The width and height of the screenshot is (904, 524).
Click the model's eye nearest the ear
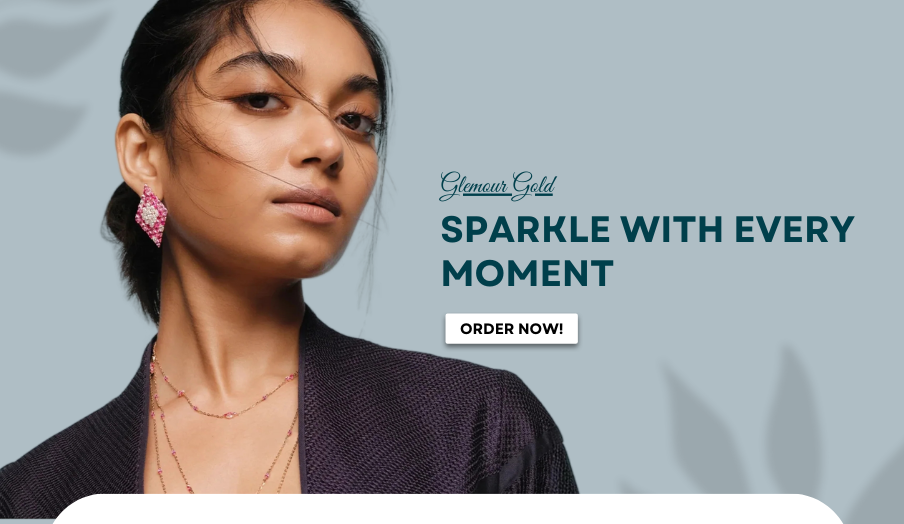click(x=258, y=101)
